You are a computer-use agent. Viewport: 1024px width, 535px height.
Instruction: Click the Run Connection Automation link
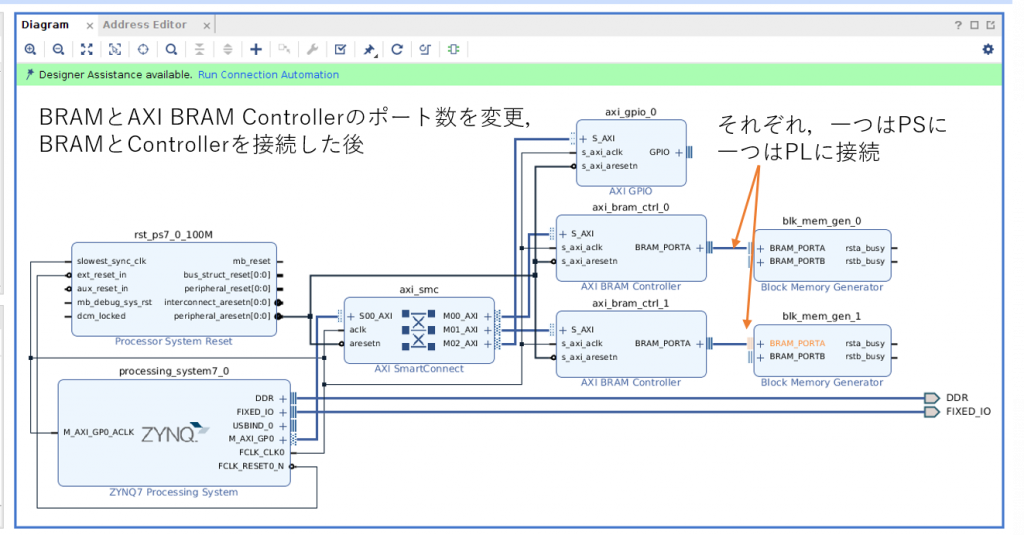268,75
